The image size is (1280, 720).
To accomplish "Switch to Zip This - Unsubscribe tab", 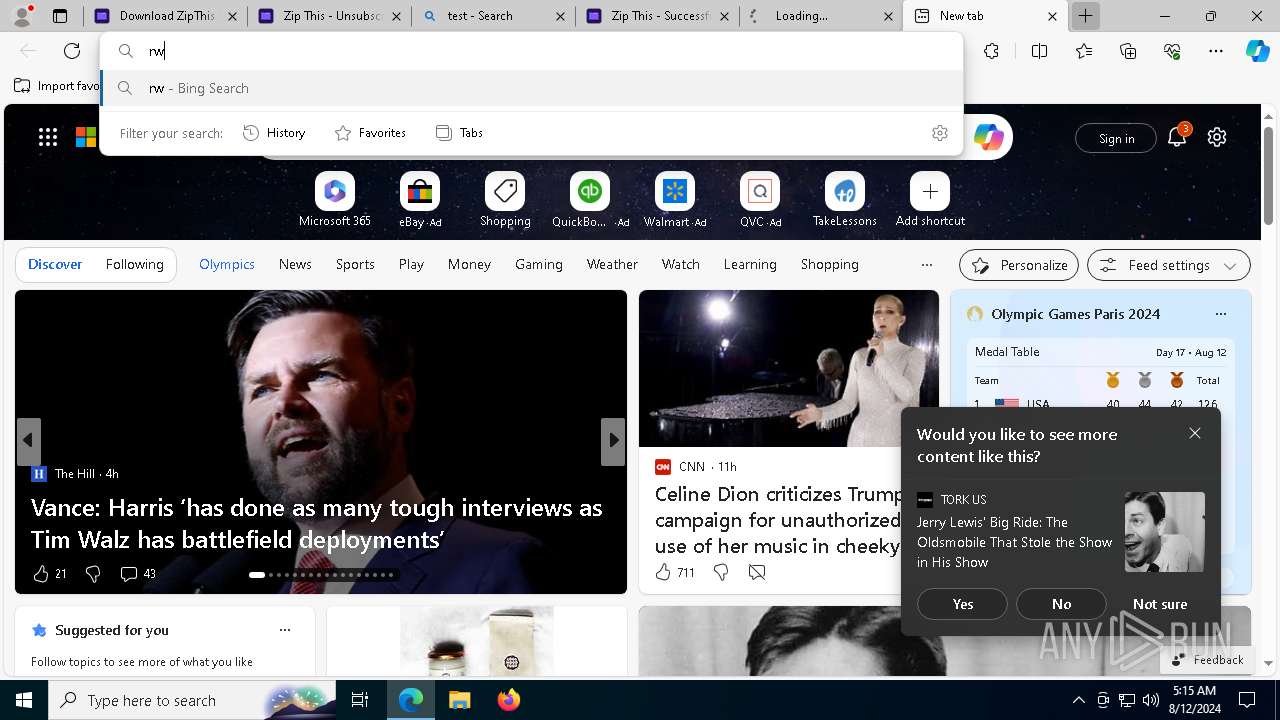I will [330, 16].
